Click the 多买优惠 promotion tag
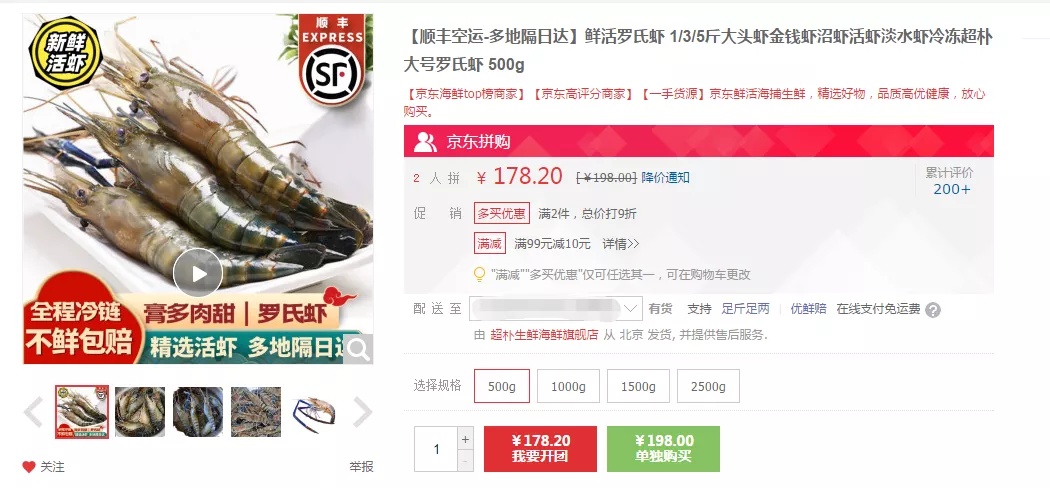1050x488 pixels. click(x=502, y=214)
